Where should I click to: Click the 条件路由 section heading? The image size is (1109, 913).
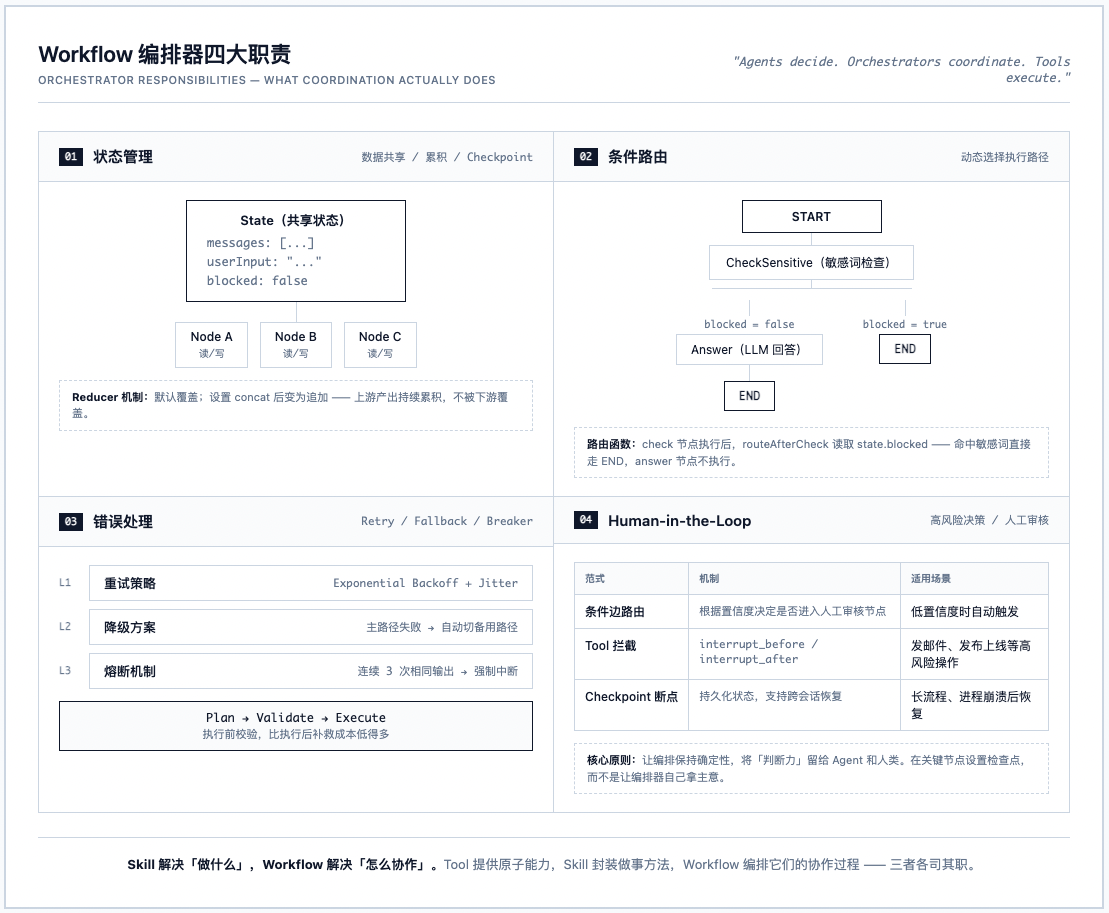(x=638, y=157)
